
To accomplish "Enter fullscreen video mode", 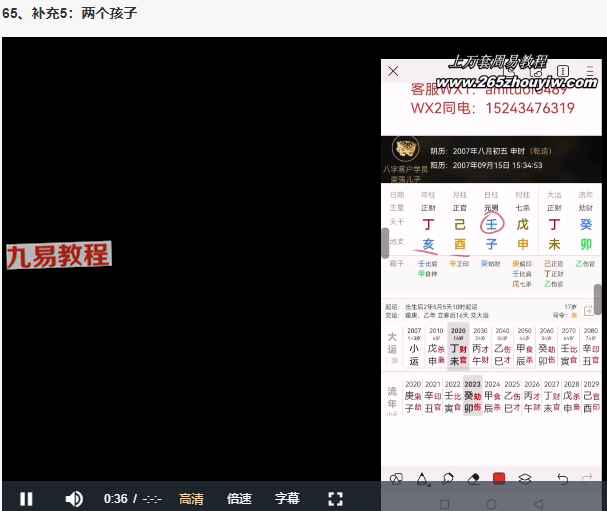I will pyautogui.click(x=336, y=498).
